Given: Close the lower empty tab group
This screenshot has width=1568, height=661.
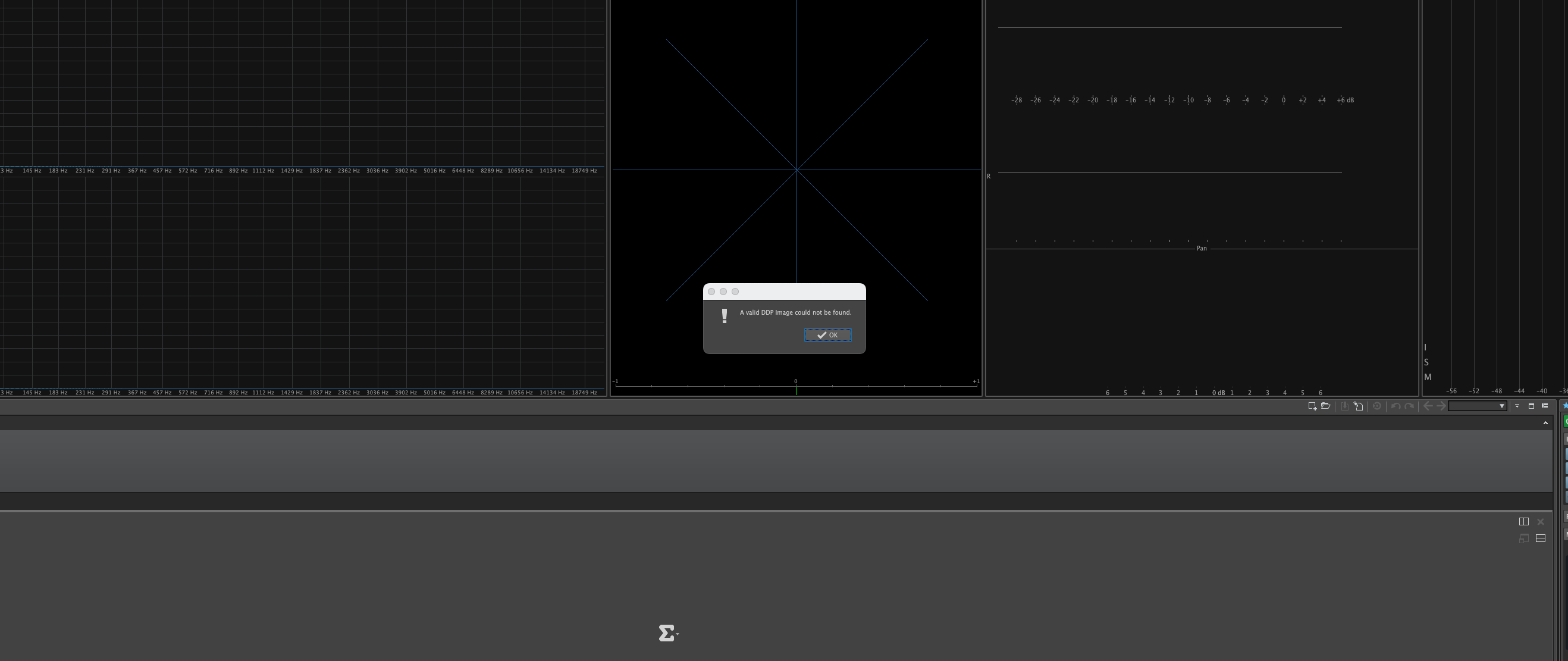Looking at the screenshot, I should pyautogui.click(x=1541, y=522).
